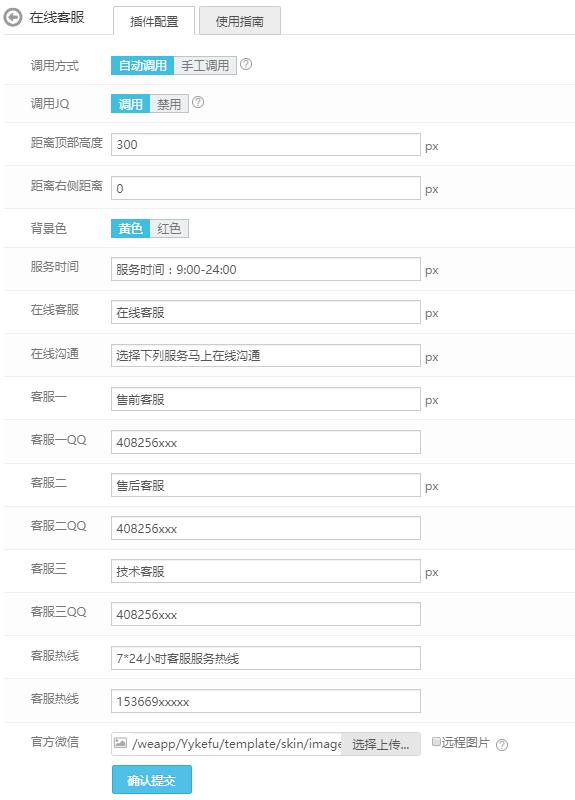Pick 红色 background color
This screenshot has height=800, width=575.
coord(169,229)
